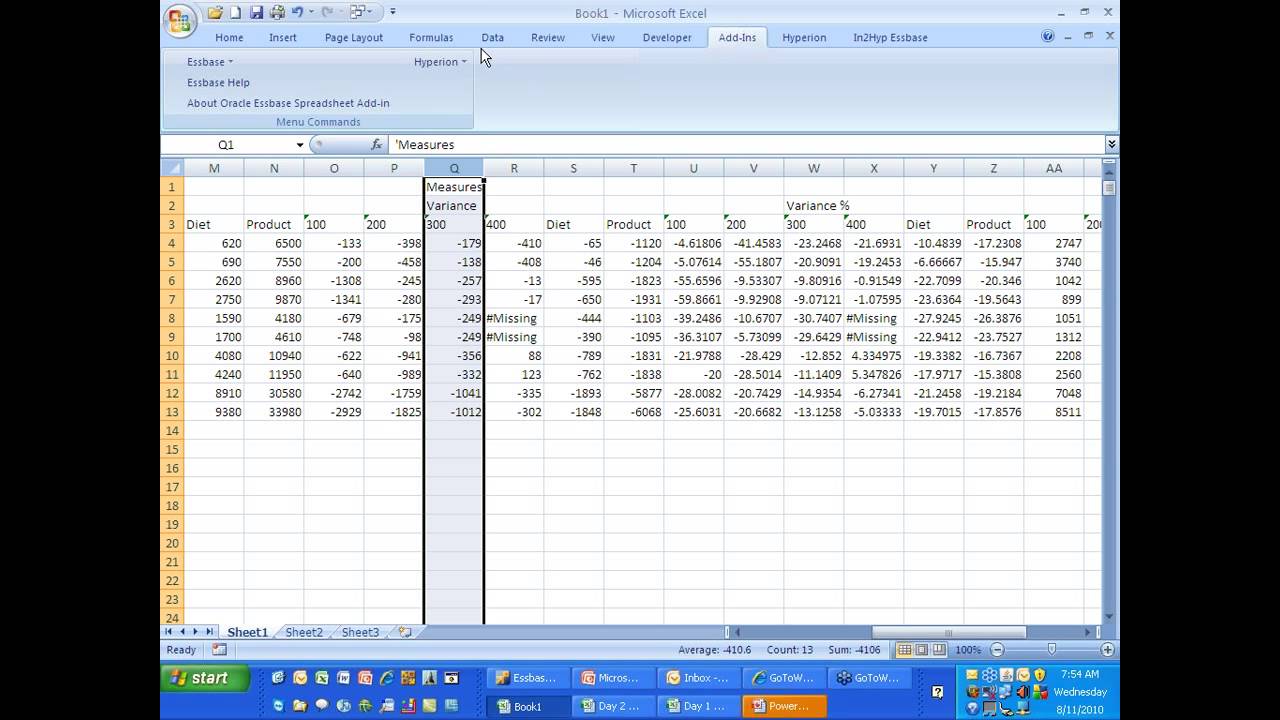
Task: Expand the Essbase menu dropdown
Action: [210, 62]
